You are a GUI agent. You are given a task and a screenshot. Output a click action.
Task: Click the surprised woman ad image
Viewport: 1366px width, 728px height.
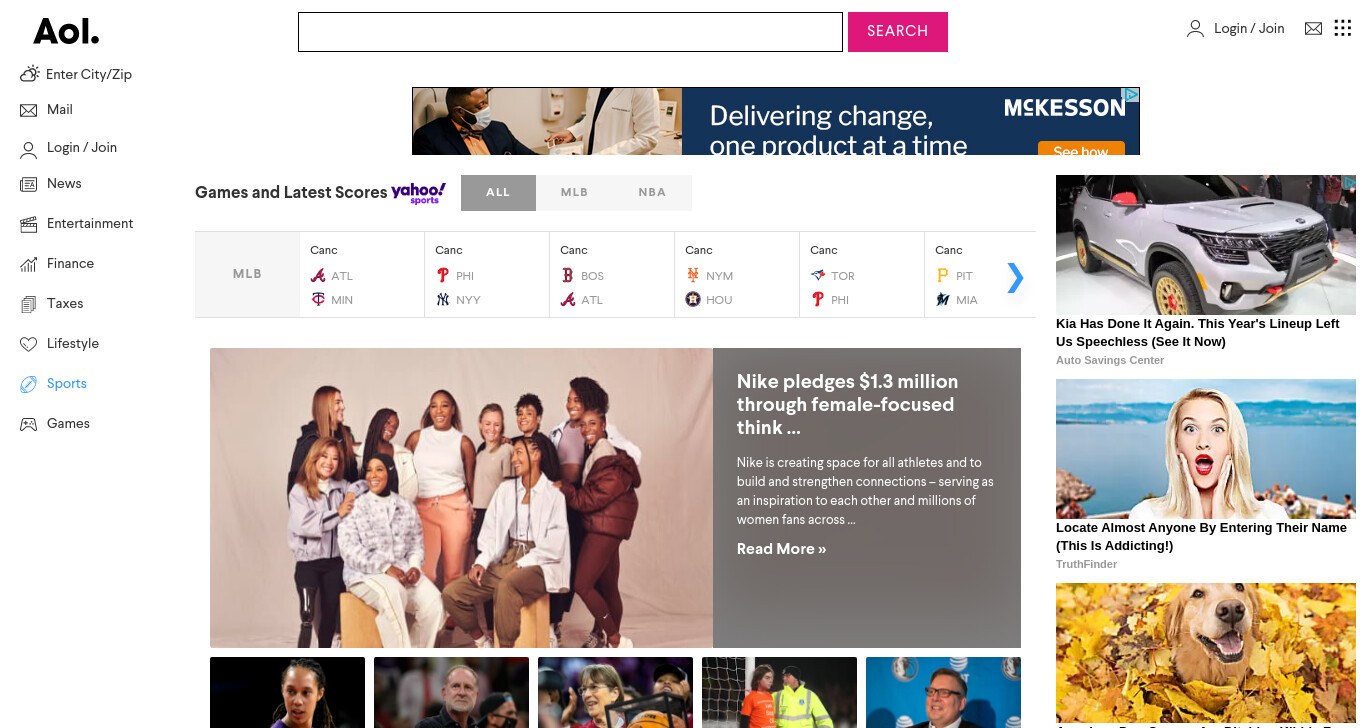coord(1206,449)
